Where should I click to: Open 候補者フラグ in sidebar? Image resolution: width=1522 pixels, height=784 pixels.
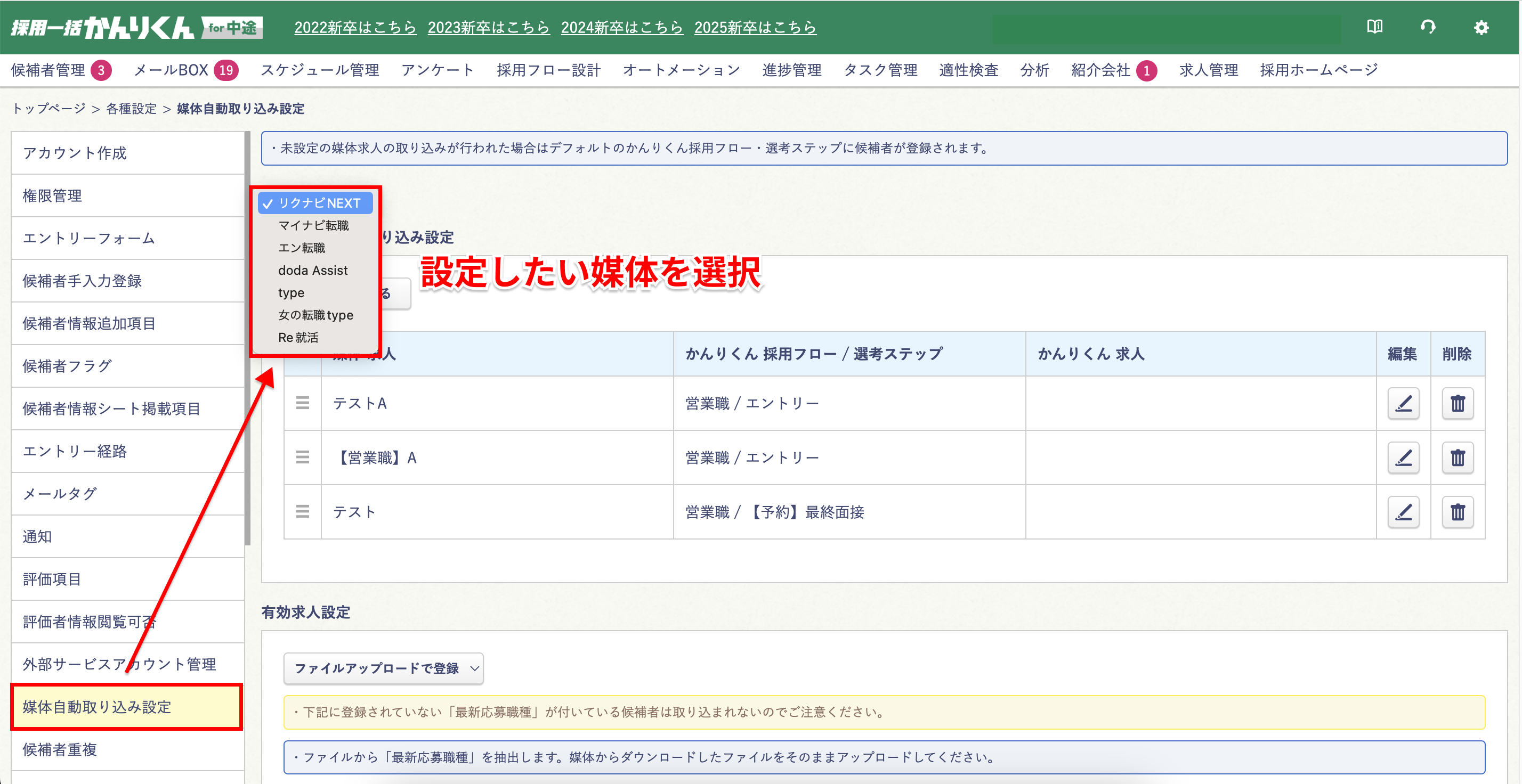pos(127,366)
